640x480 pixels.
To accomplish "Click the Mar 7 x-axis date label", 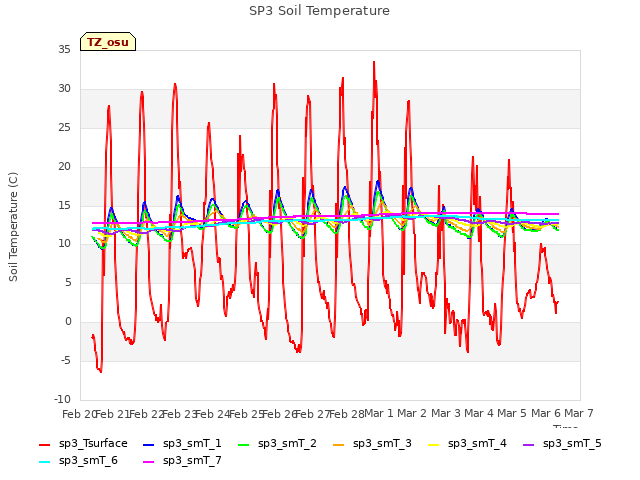I will (x=579, y=414).
